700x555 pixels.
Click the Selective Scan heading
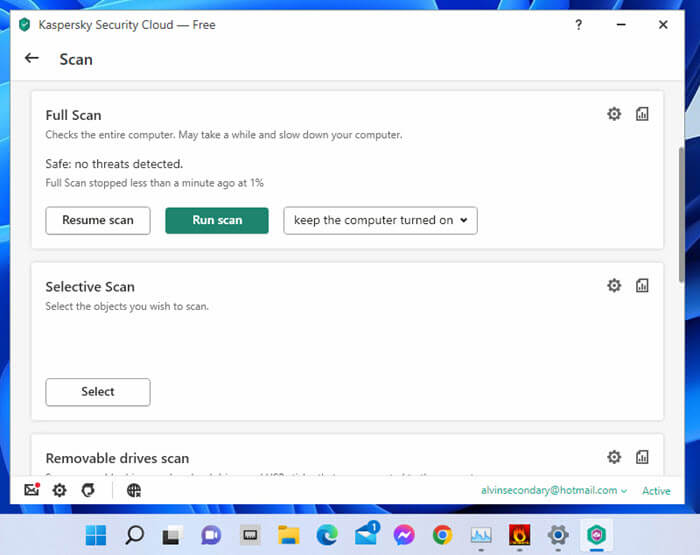coord(90,287)
